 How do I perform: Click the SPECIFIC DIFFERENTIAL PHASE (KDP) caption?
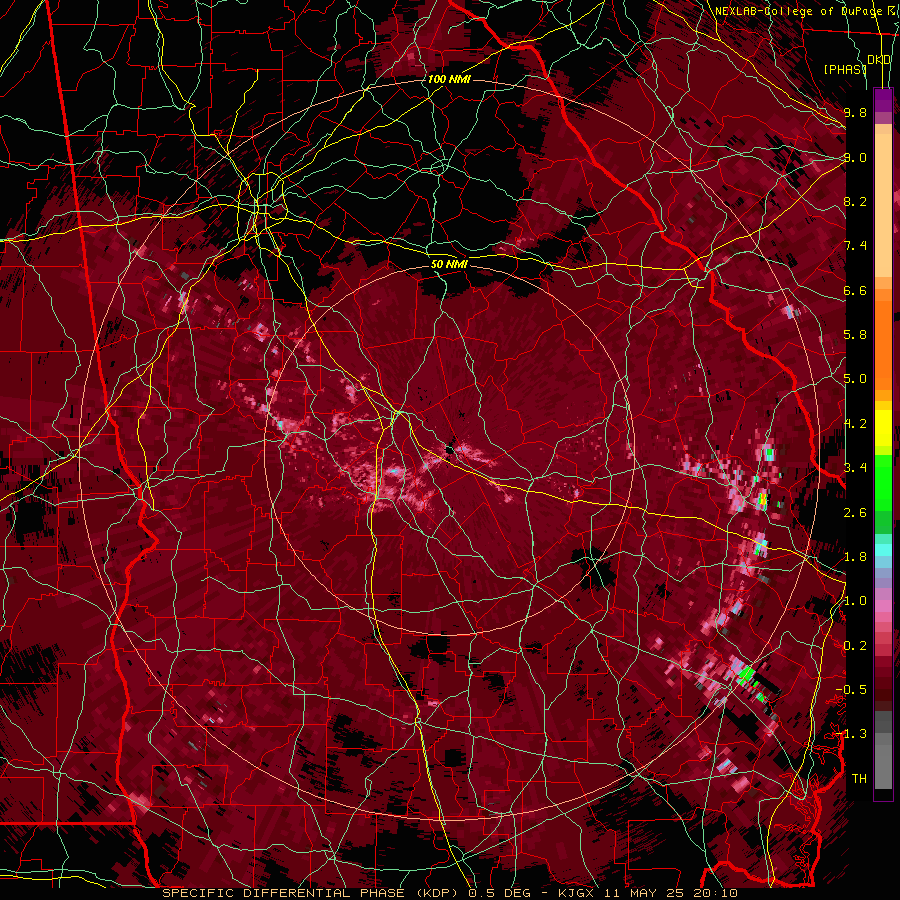pyautogui.click(x=312, y=893)
